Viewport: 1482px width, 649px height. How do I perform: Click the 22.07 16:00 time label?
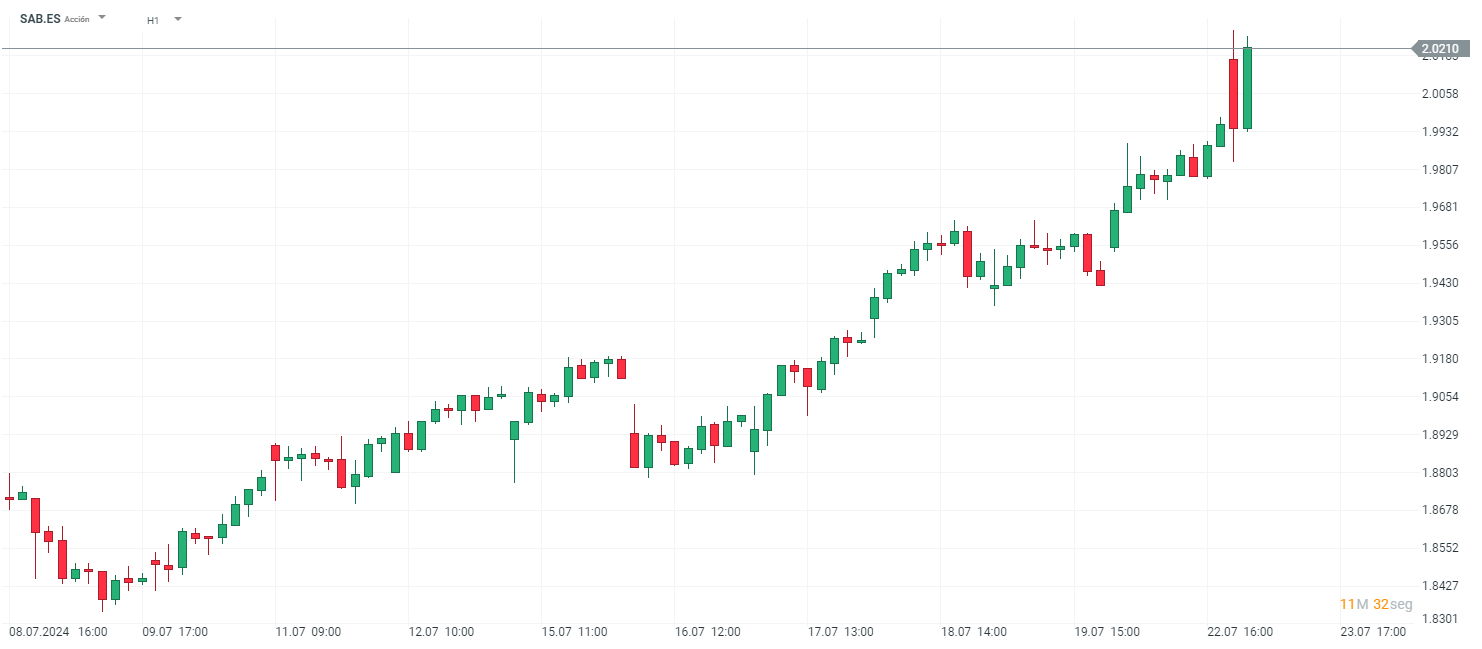(x=1240, y=632)
